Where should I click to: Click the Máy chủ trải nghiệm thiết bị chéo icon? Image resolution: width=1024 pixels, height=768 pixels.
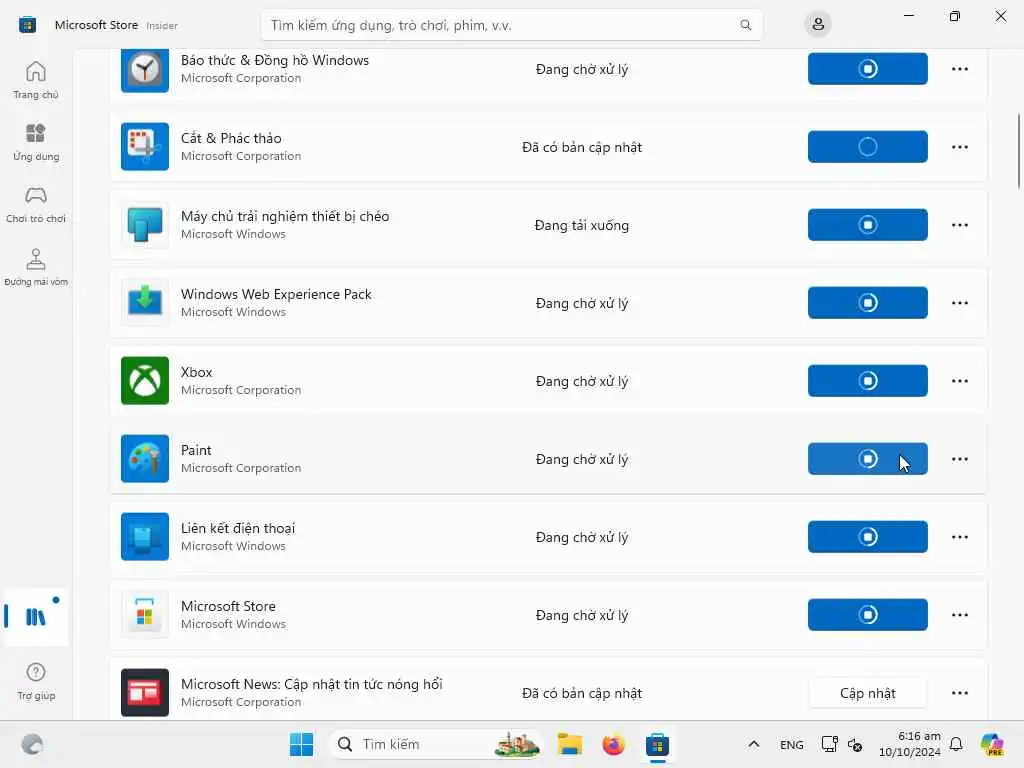[x=145, y=225]
